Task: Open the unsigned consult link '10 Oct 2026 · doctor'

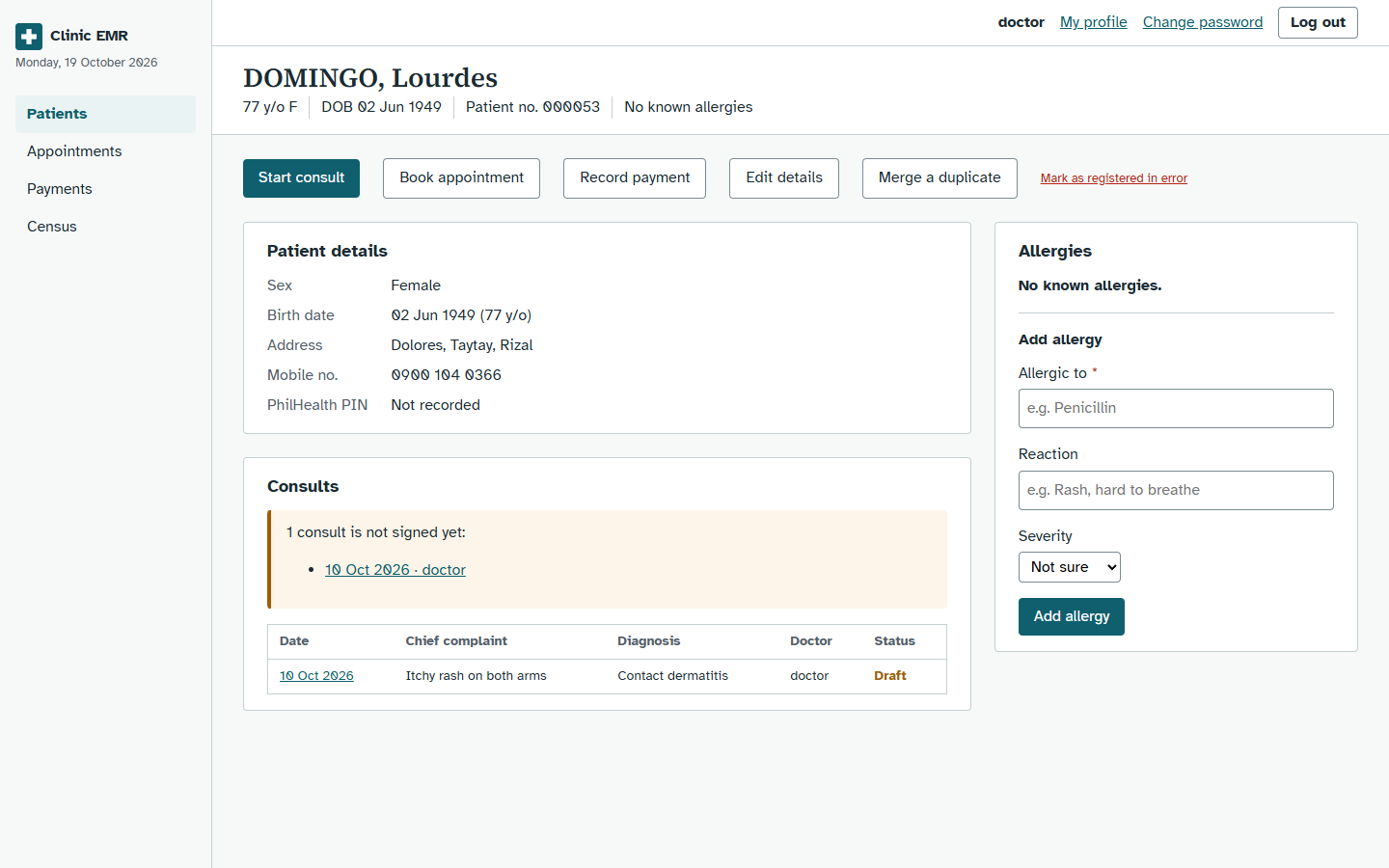Action: click(395, 570)
